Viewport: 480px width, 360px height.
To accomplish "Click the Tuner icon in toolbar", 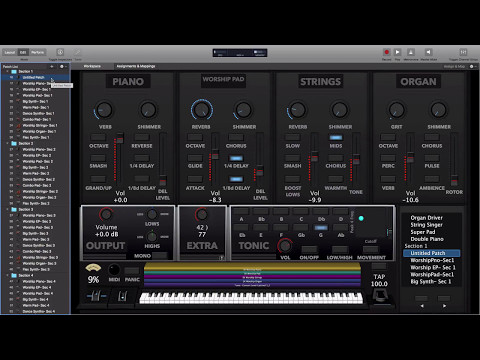I will click(x=77, y=52).
